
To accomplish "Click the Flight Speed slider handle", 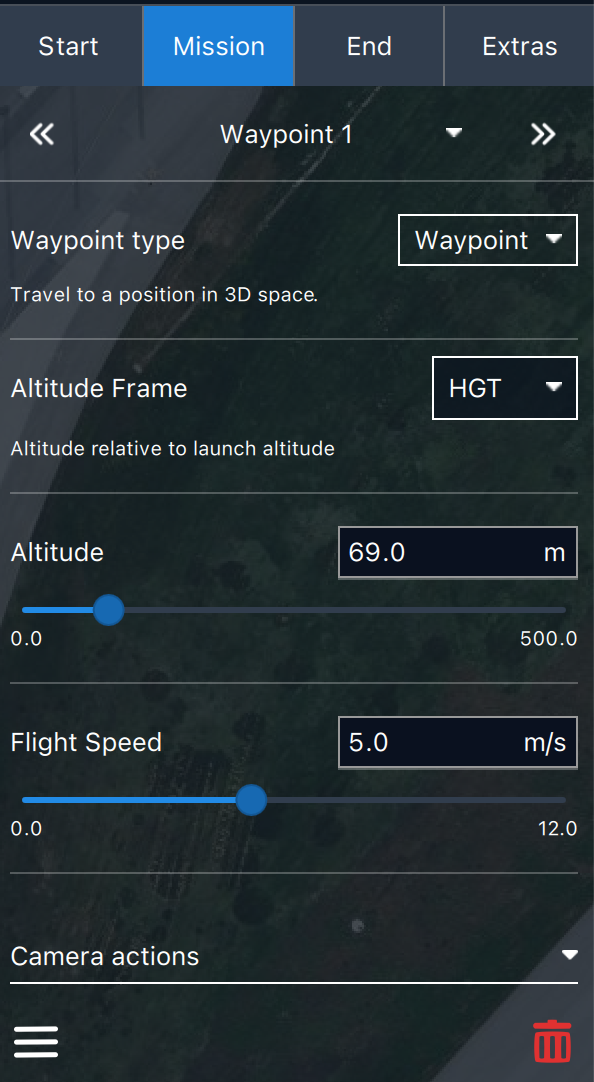I will [251, 800].
